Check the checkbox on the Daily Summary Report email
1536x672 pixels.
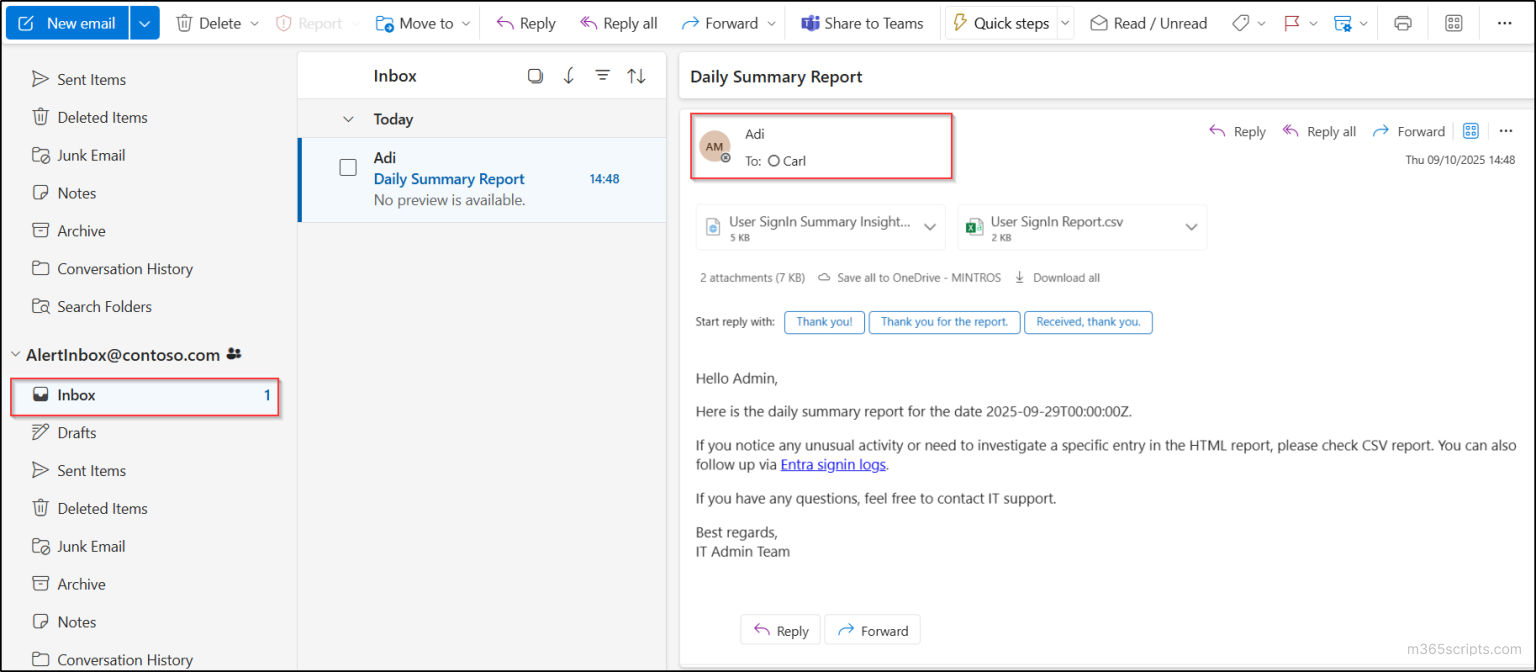[x=347, y=168]
